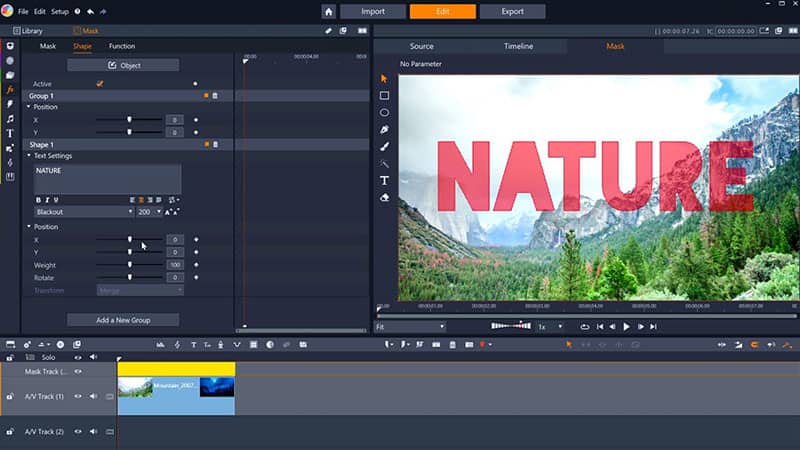Select the Rectangle shape tool
This screenshot has height=450, width=800.
click(384, 96)
